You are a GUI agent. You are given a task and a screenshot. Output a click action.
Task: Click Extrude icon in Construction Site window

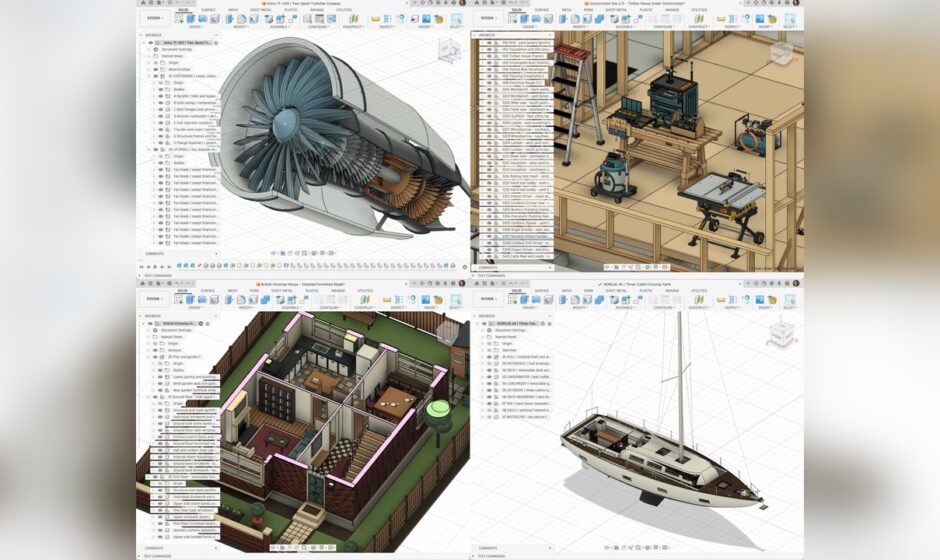[x=524, y=19]
